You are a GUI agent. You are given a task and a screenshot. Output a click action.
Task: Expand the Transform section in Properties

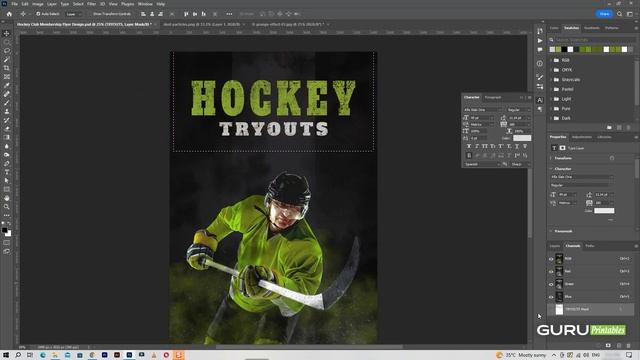[x=551, y=158]
